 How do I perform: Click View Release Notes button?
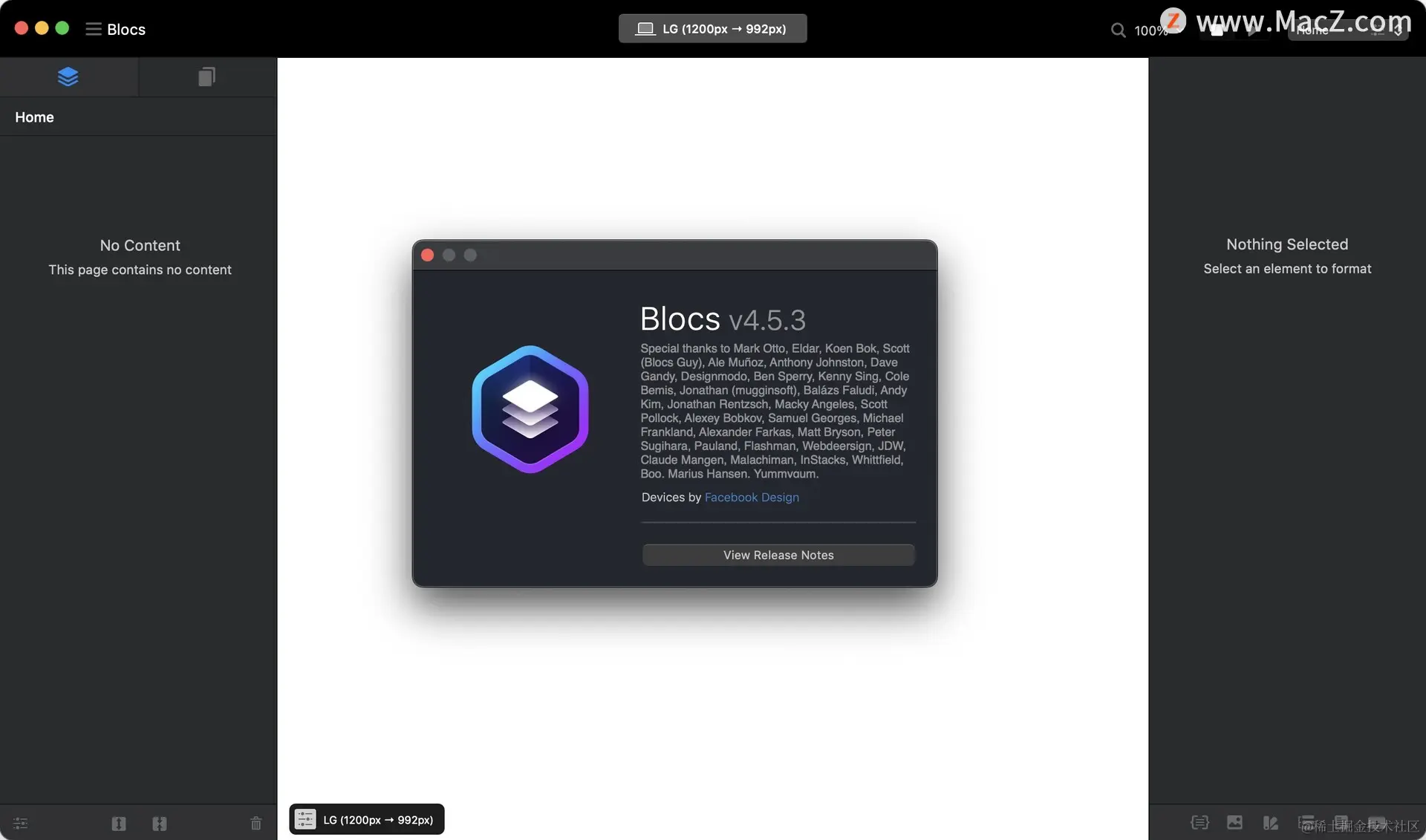click(x=778, y=556)
